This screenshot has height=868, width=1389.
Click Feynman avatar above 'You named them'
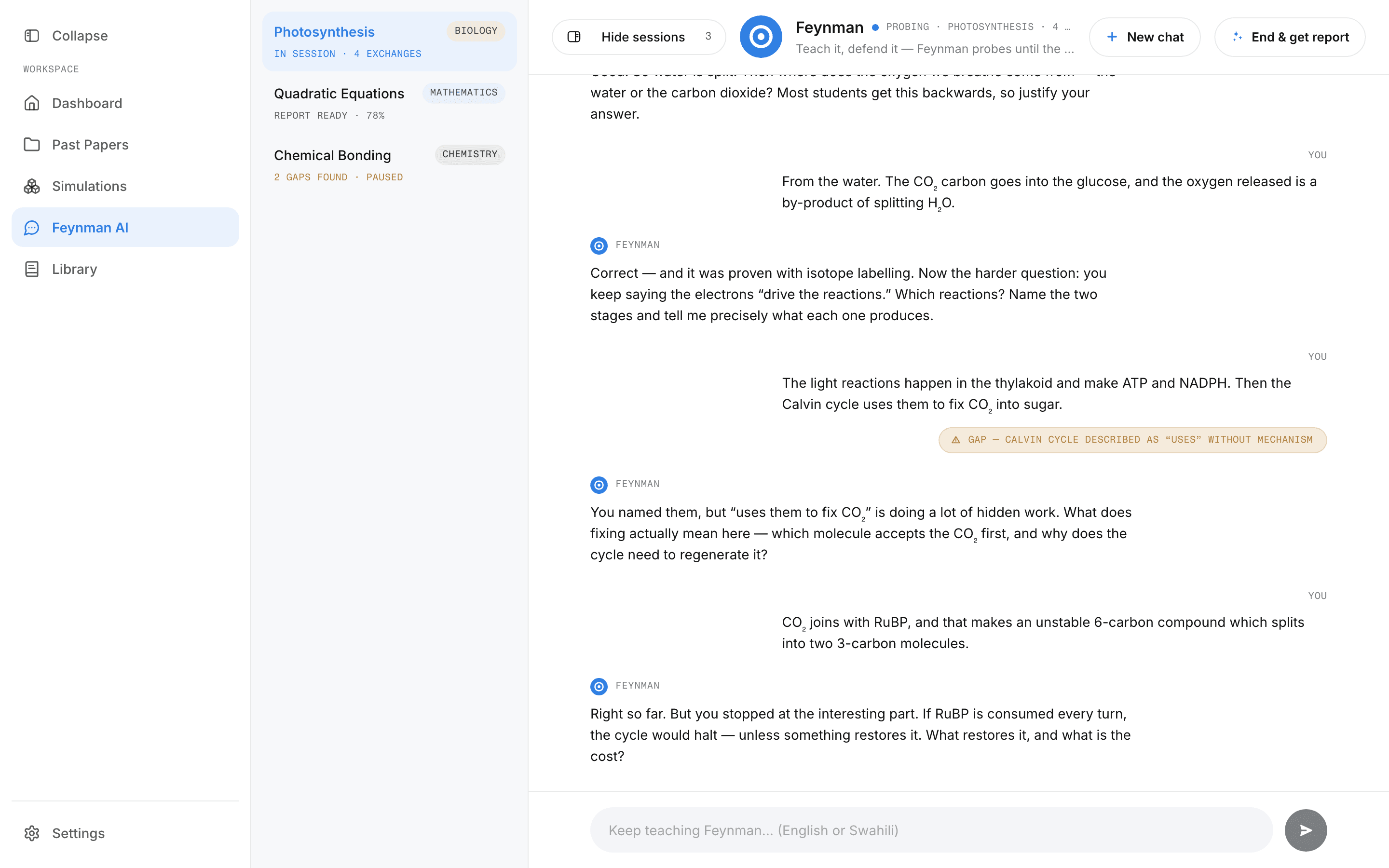[x=599, y=485]
